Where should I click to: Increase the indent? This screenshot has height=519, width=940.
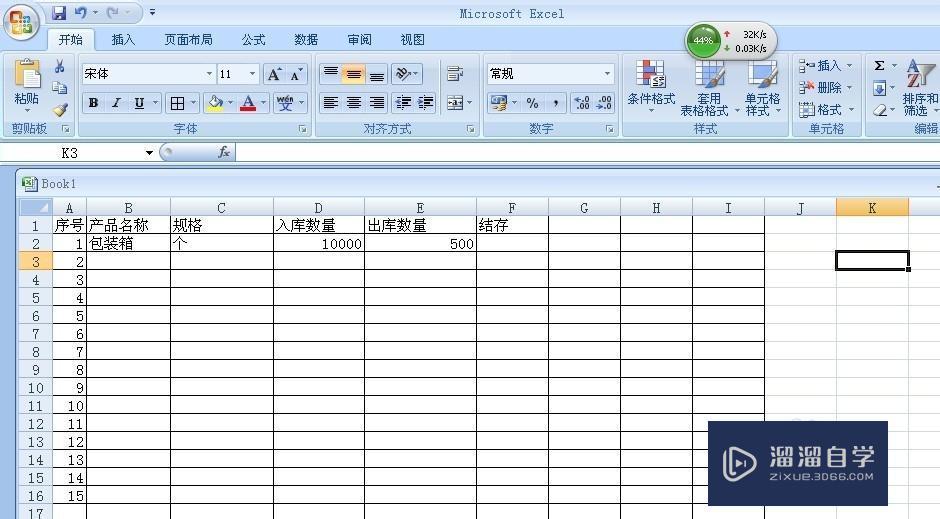426,103
